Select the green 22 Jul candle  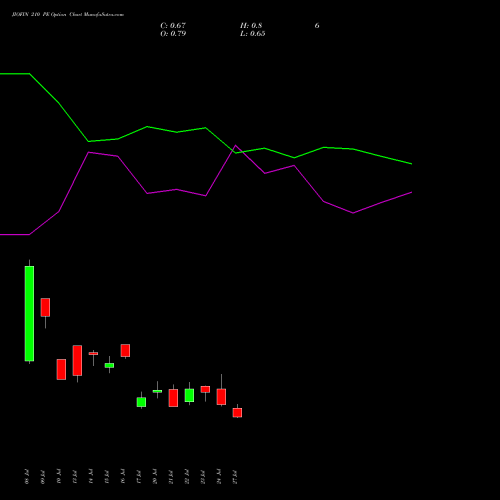[189, 395]
